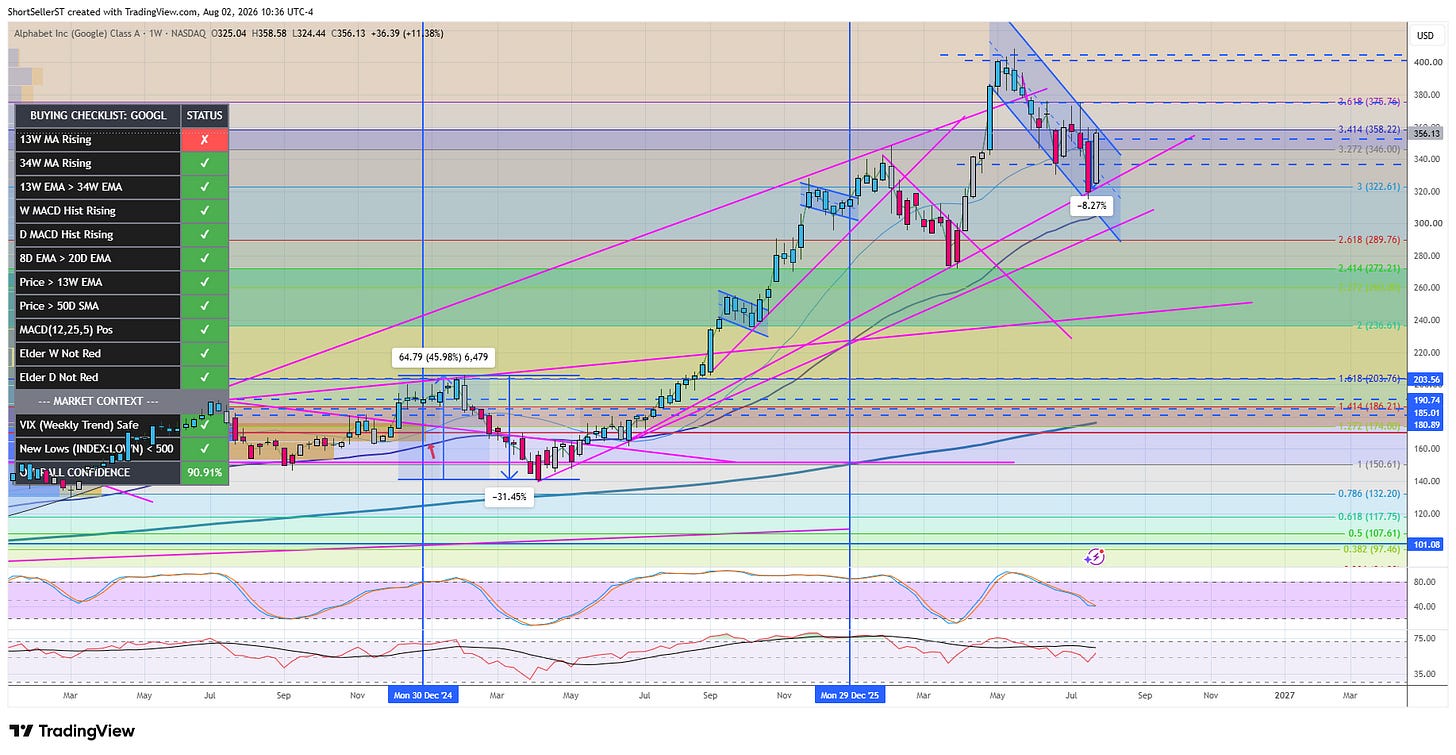
Task: Click the 0.618 (117.75) Fibonacci level label
Action: click(x=1370, y=517)
